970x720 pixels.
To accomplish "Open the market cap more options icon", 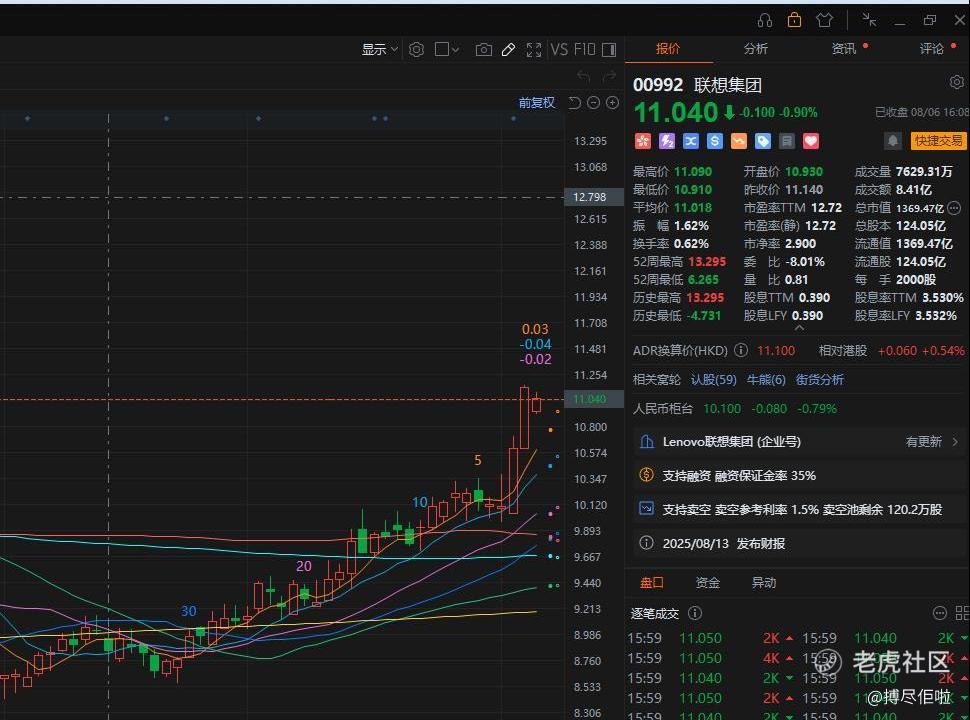I will point(955,208).
